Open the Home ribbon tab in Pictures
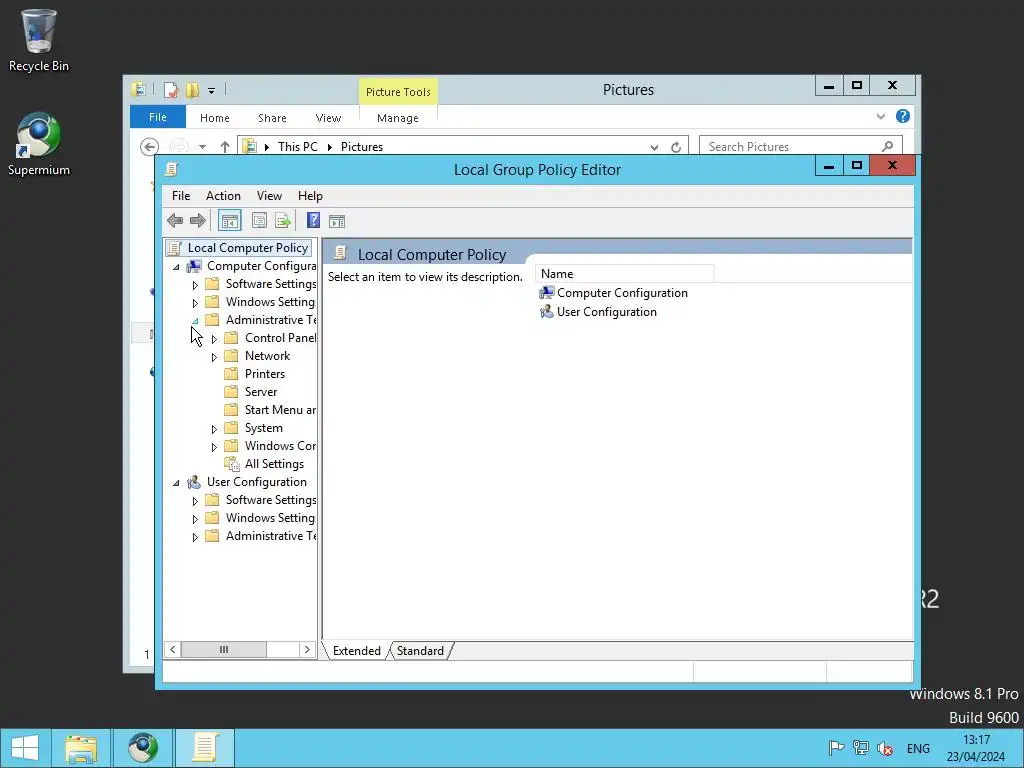1024x768 pixels. [x=215, y=118]
